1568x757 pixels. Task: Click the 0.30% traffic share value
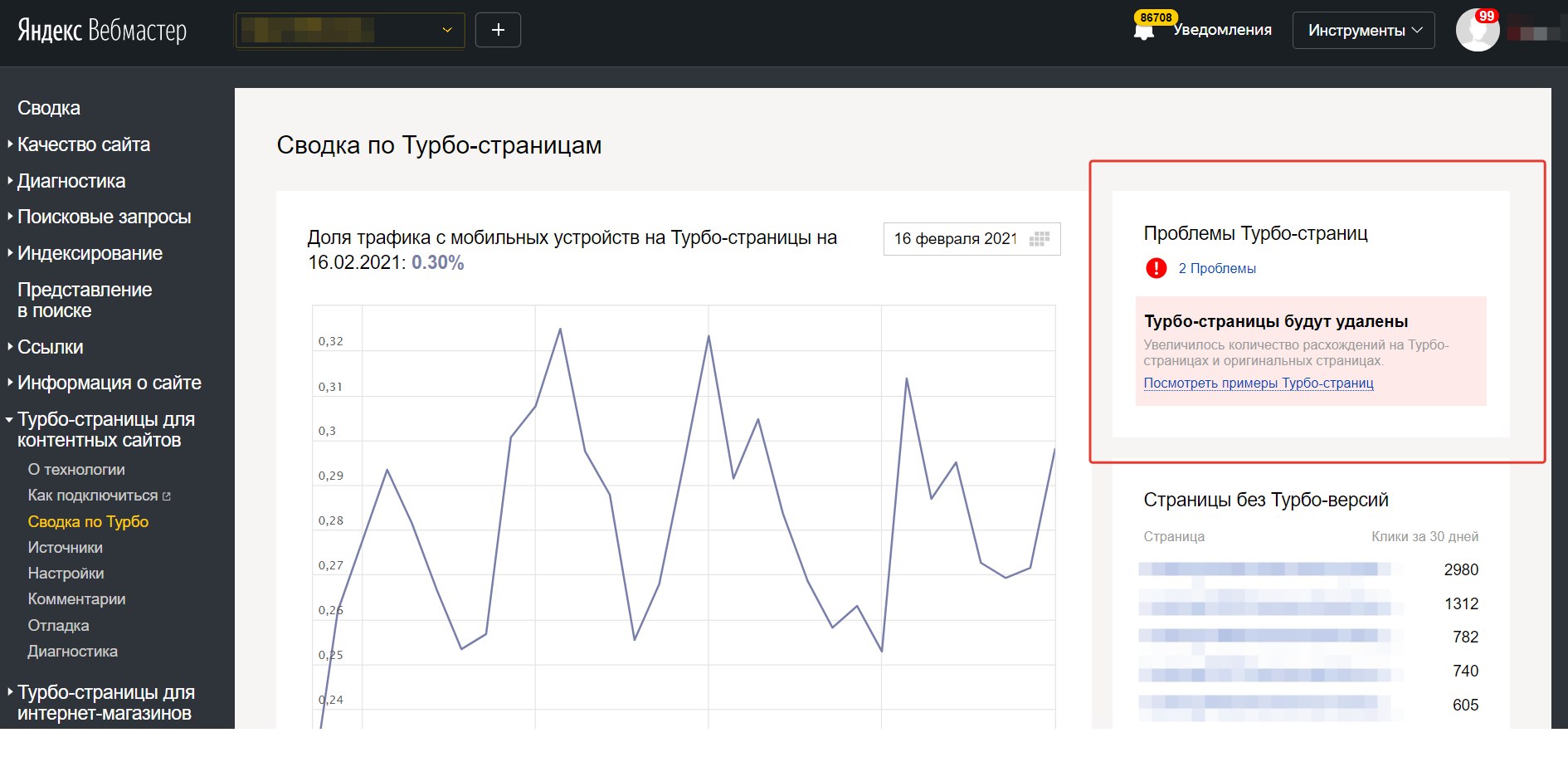click(x=437, y=262)
